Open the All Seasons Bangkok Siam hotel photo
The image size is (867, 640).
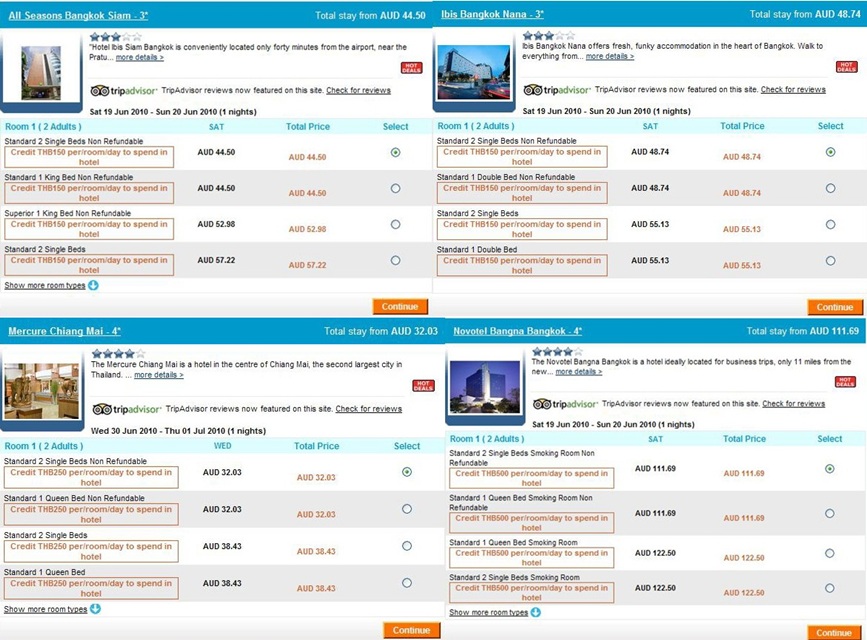point(41,73)
